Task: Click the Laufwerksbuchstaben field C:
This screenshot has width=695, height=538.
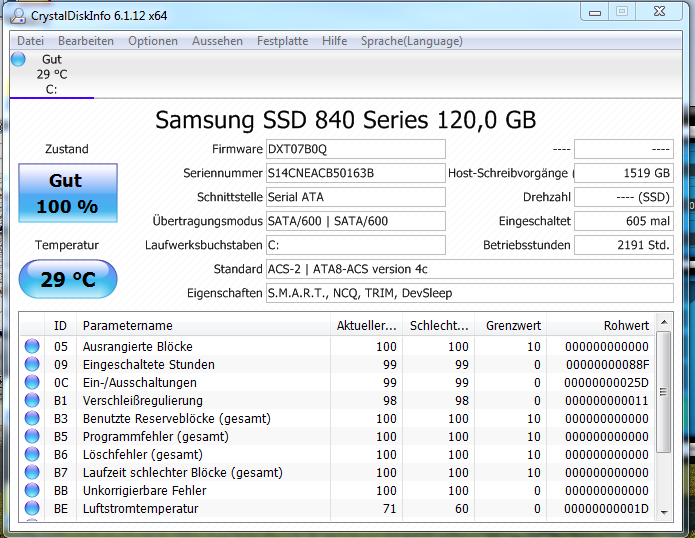Action: (x=355, y=245)
